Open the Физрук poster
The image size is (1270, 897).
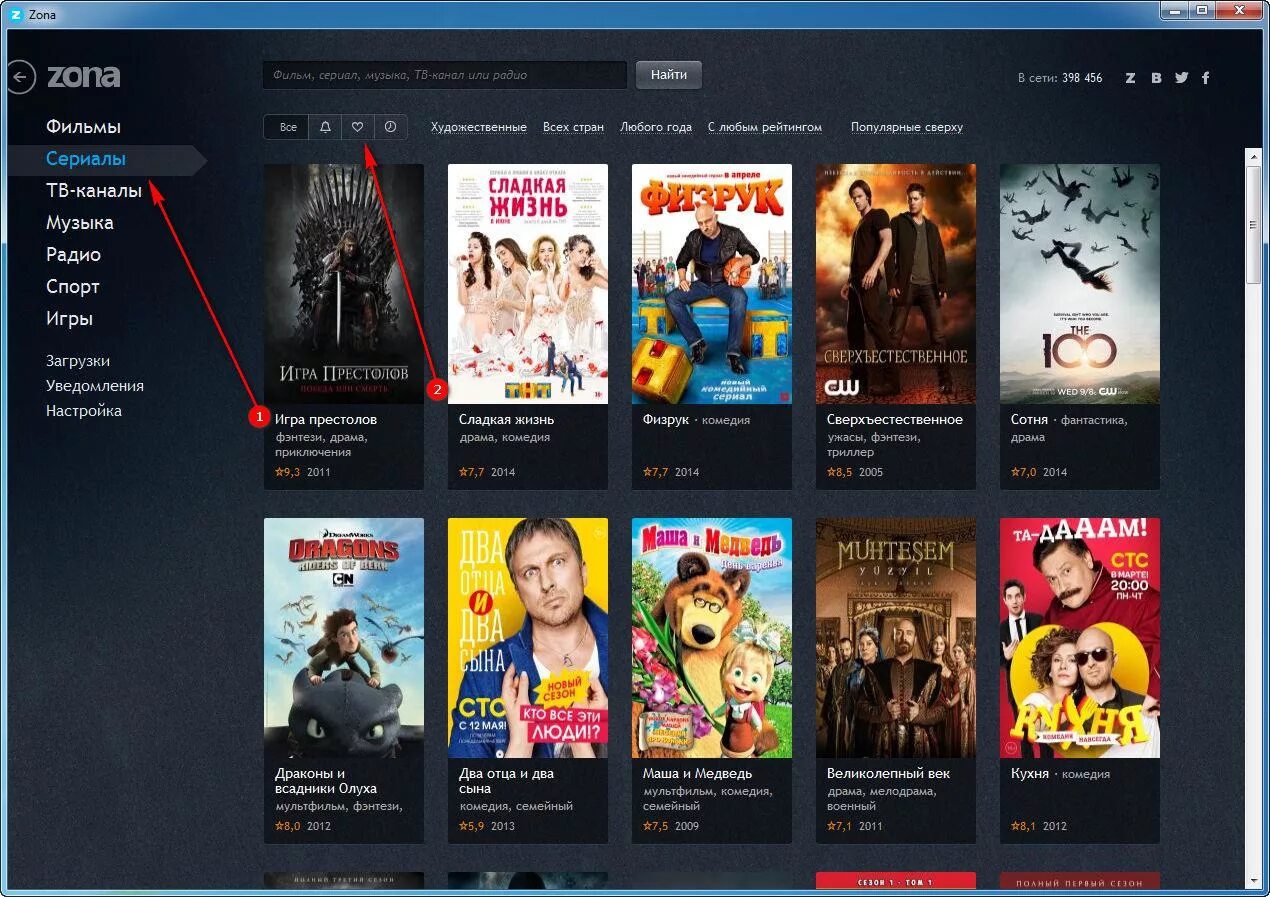click(x=712, y=284)
